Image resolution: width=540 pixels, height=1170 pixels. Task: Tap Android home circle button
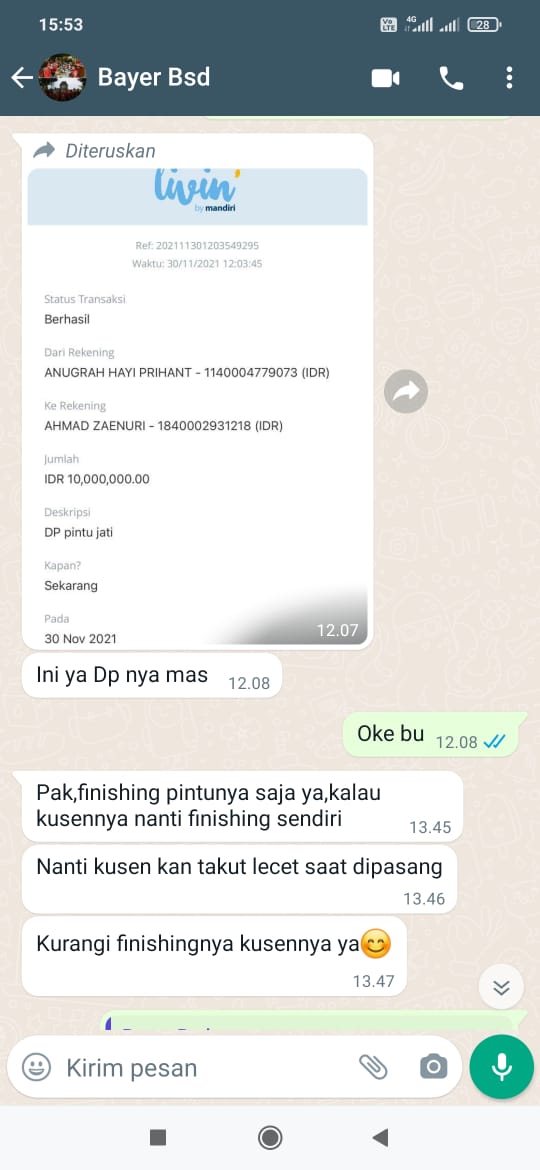coord(270,1137)
